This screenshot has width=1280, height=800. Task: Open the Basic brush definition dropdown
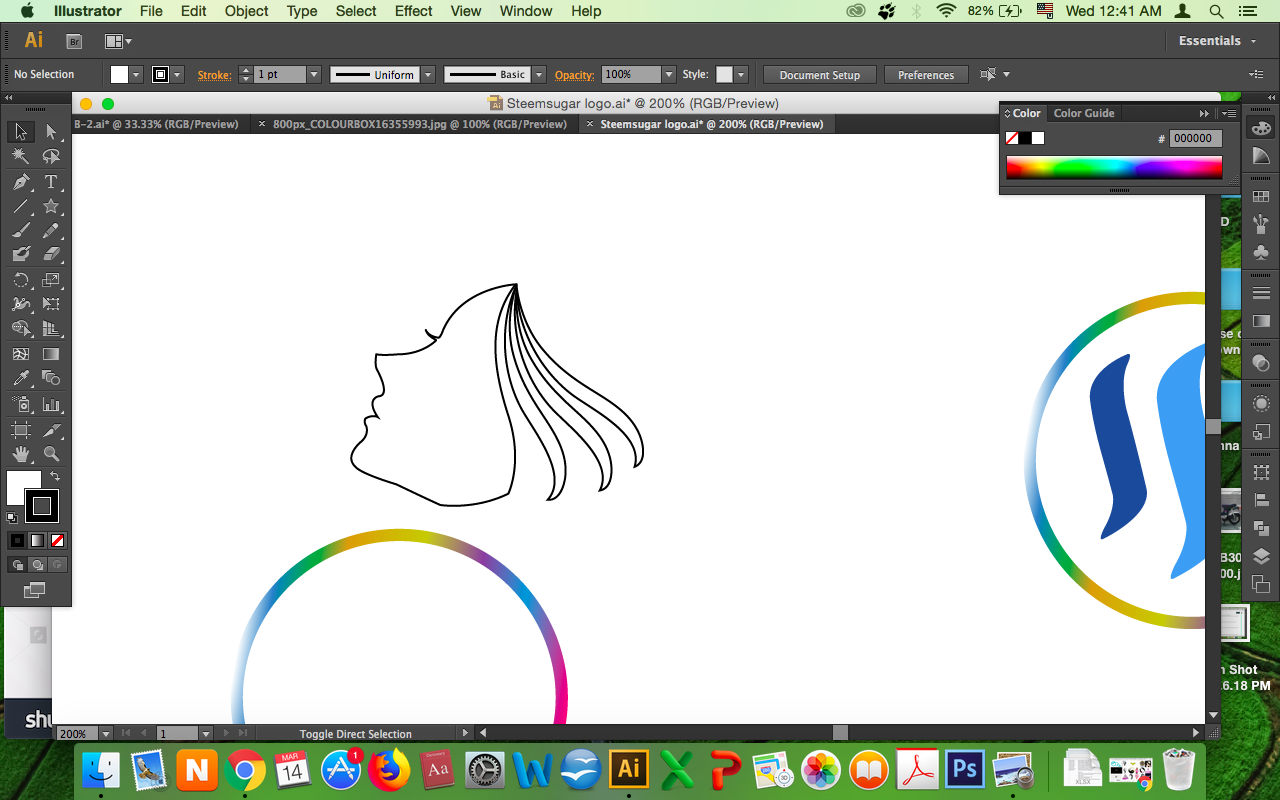[539, 75]
